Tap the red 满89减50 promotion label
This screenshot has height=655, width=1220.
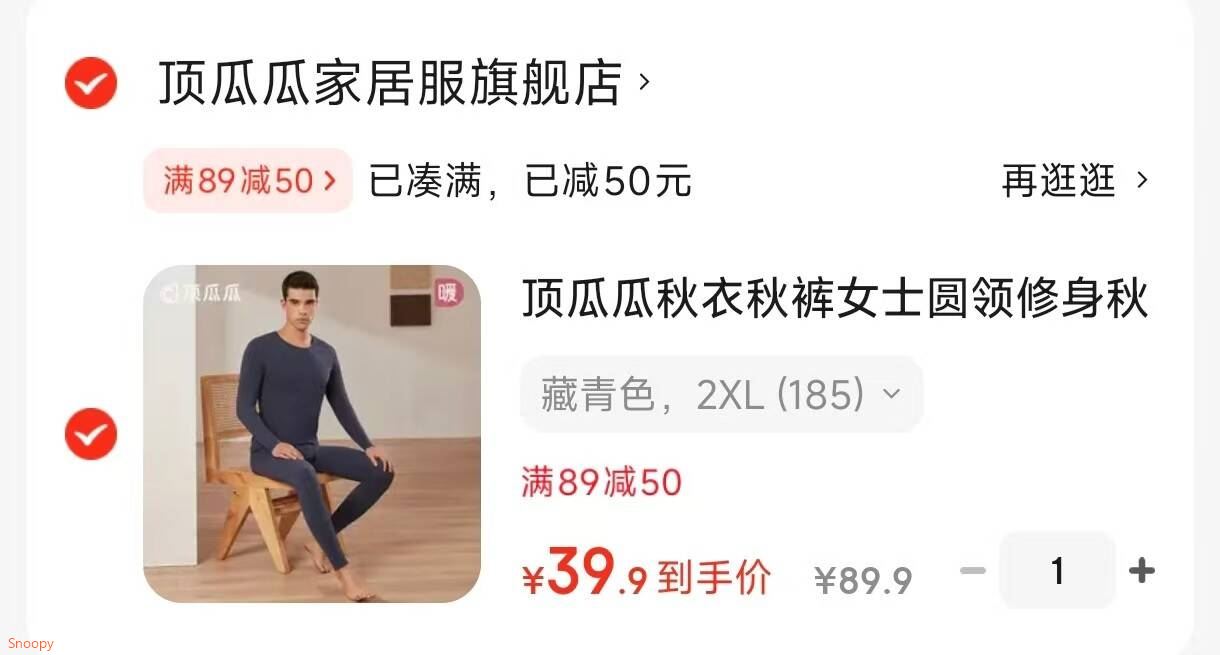(x=601, y=483)
